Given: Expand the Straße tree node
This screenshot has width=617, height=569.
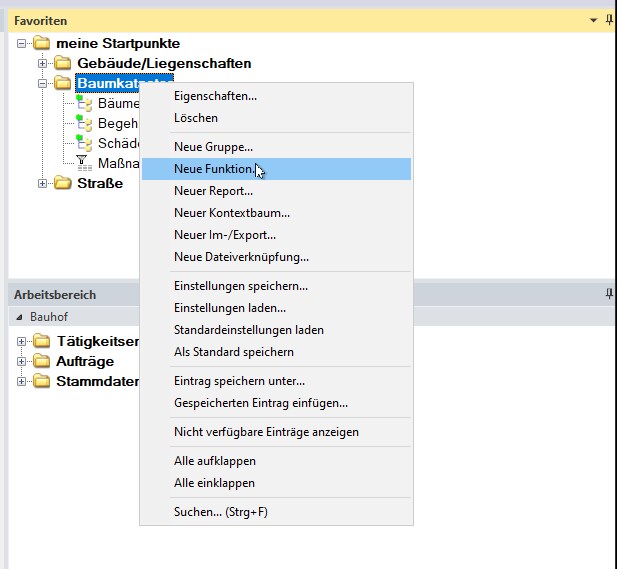Looking at the screenshot, I should pyautogui.click(x=43, y=183).
